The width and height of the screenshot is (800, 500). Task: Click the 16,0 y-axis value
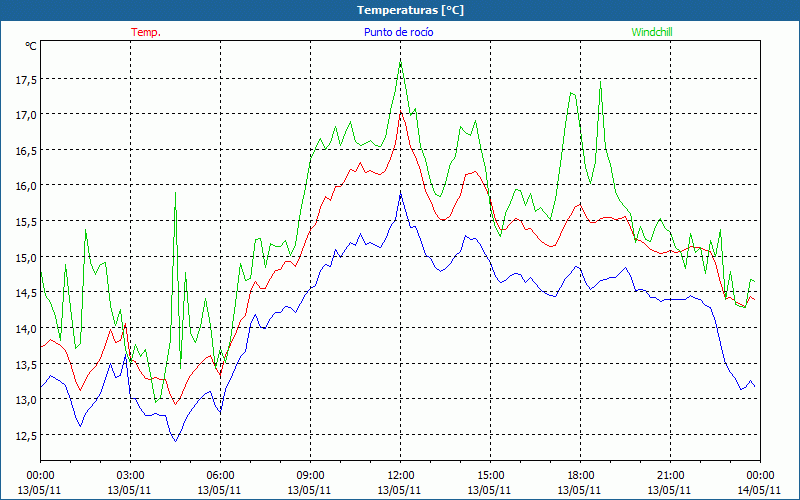(27, 187)
